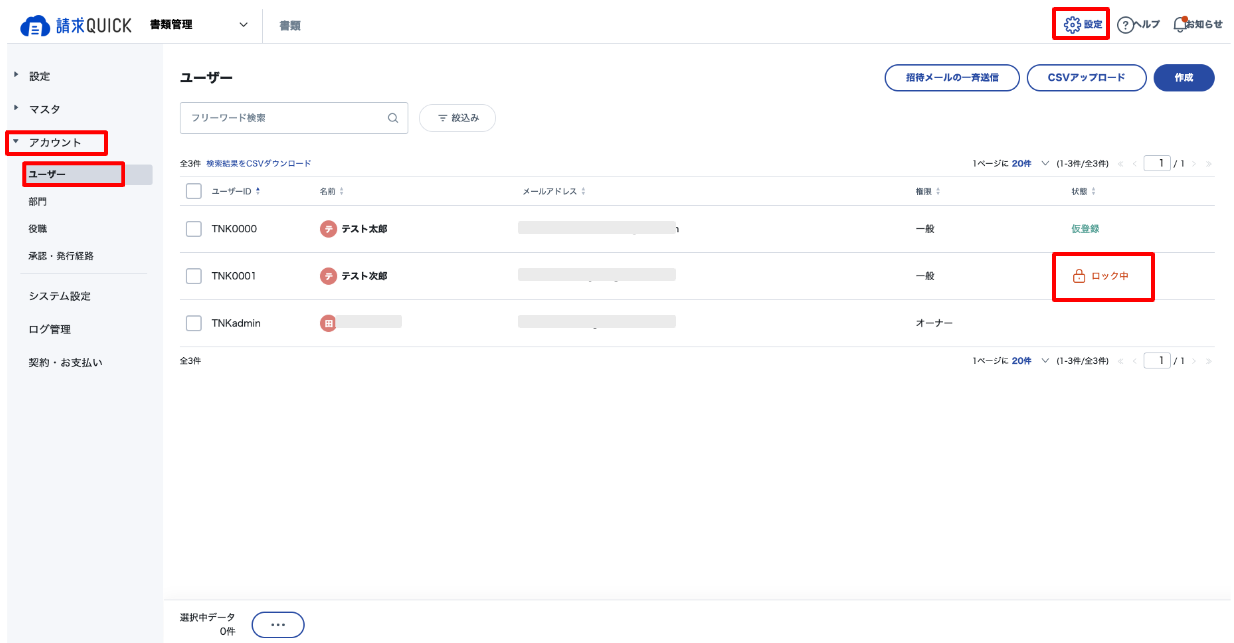Click the TNKadmin user avatar icon
The height and width of the screenshot is (643, 1234).
click(328, 323)
